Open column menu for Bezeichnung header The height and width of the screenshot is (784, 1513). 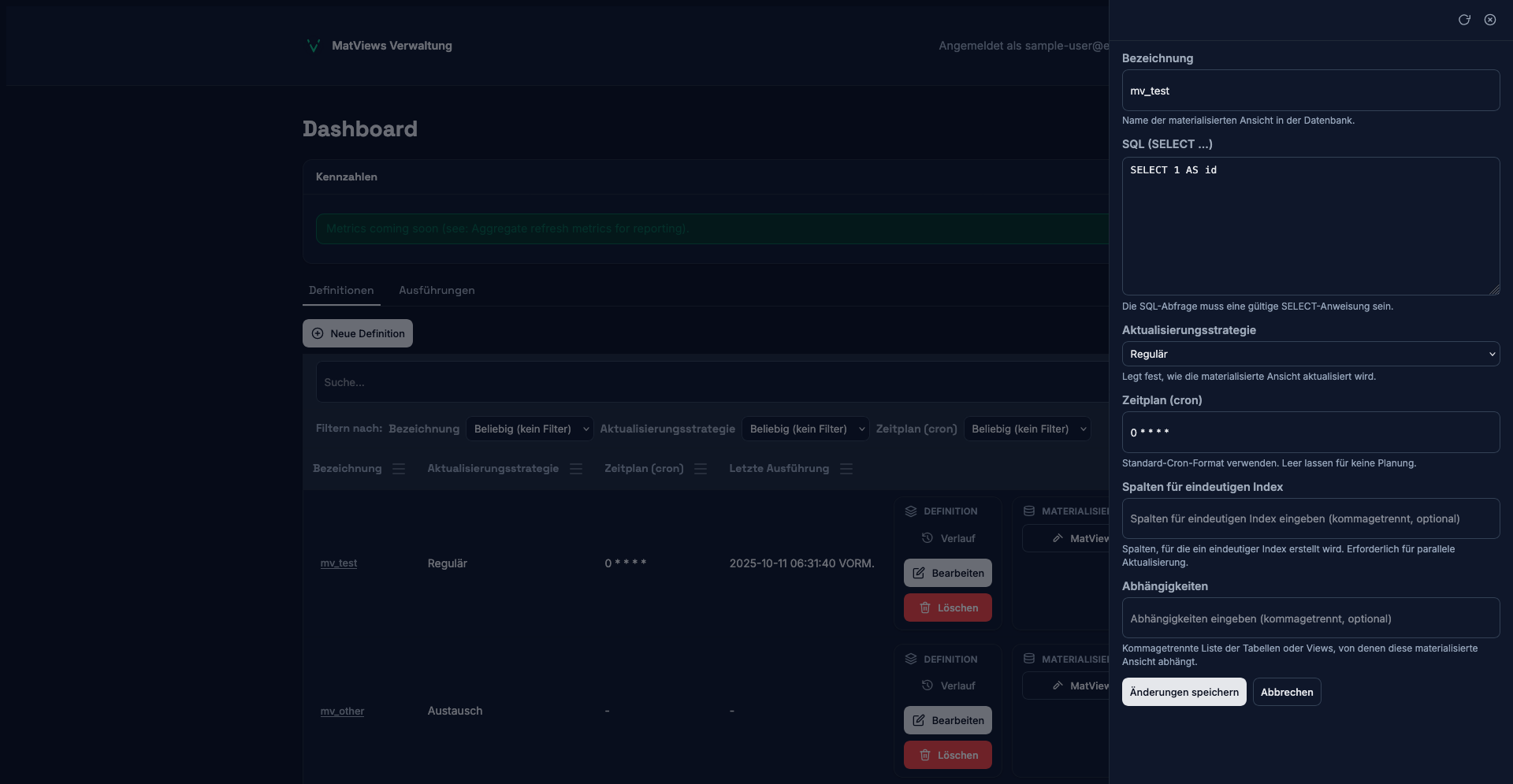399,469
